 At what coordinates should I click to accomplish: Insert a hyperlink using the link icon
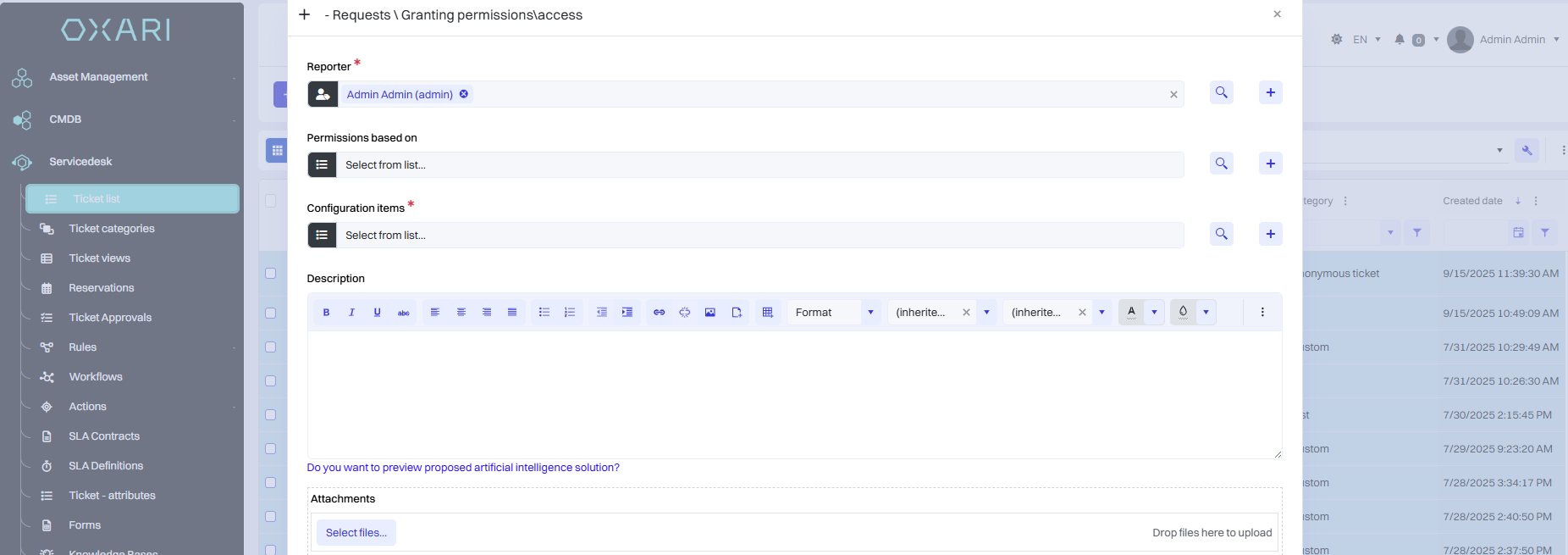click(x=659, y=313)
